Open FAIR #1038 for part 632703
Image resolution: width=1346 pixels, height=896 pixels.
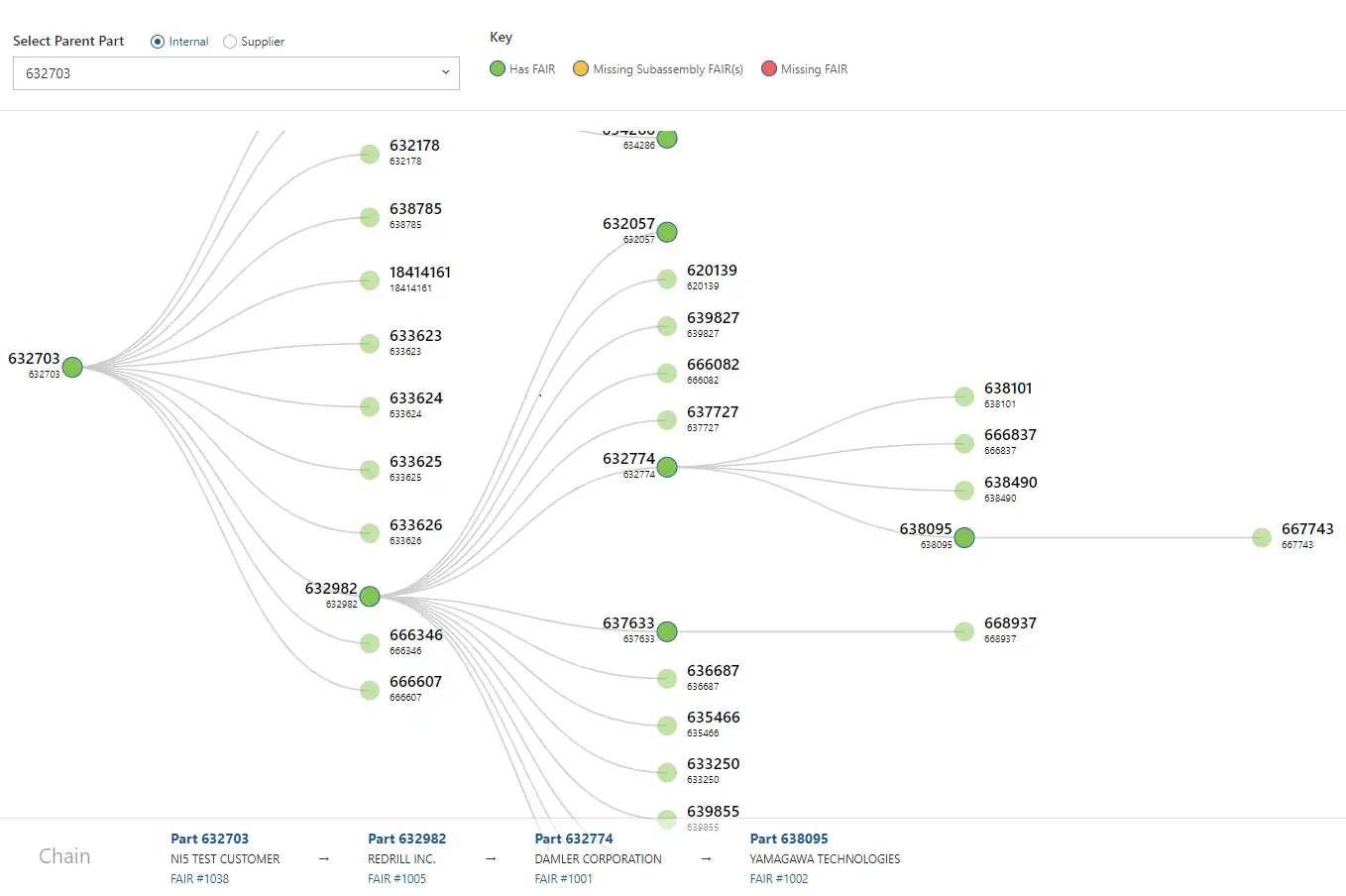199,878
